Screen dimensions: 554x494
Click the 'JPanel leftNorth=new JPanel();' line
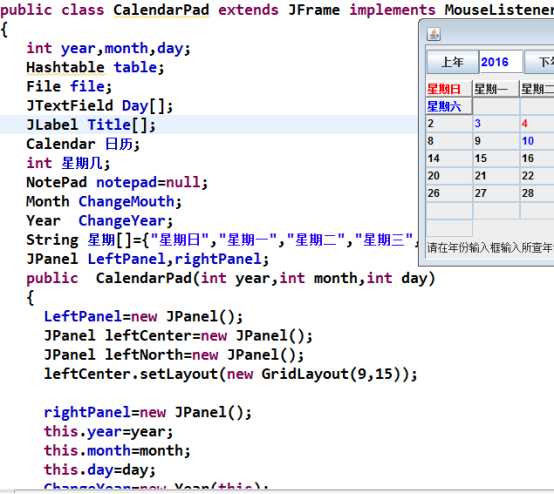click(x=174, y=355)
